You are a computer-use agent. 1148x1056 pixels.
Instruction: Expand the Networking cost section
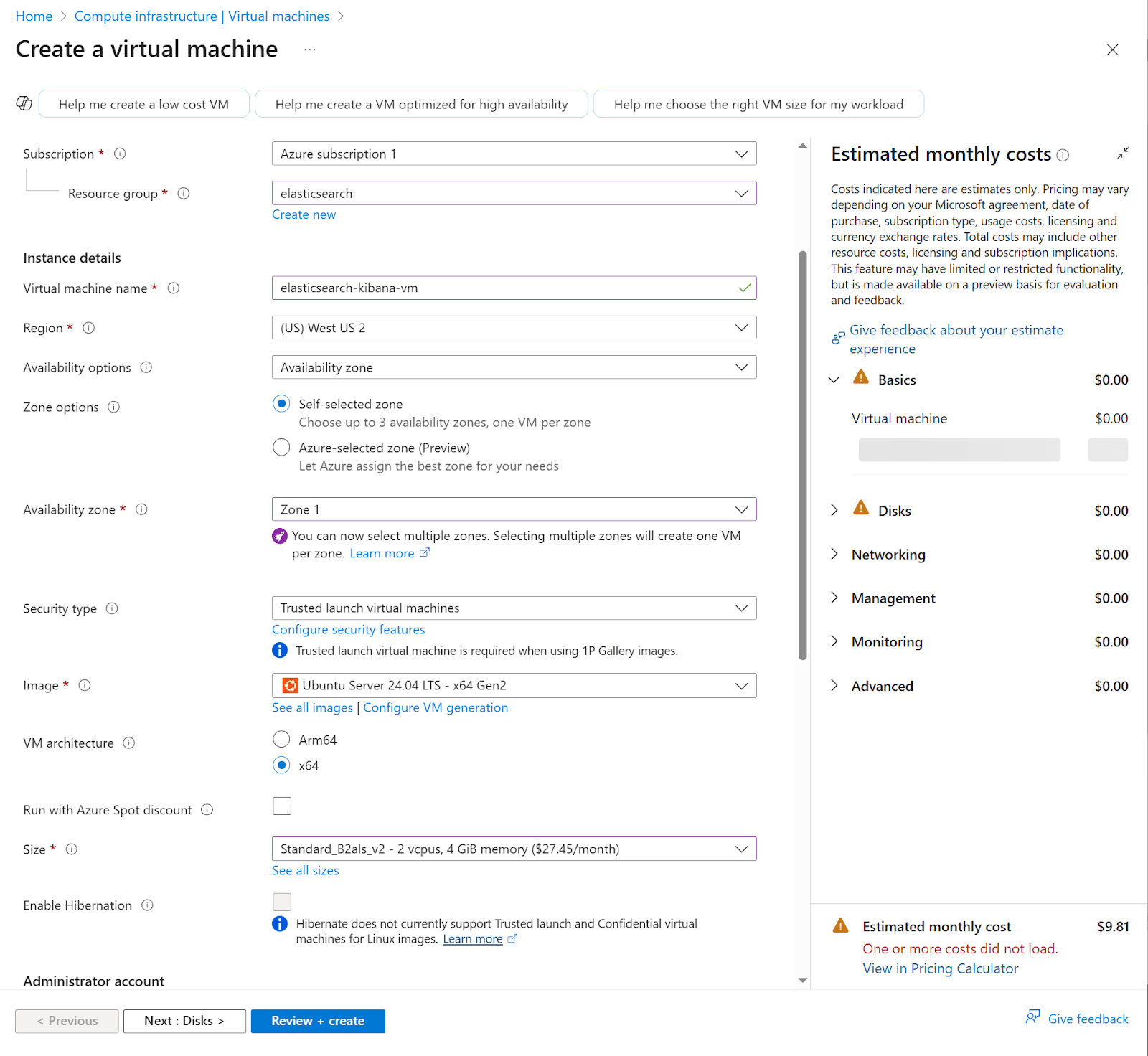834,554
